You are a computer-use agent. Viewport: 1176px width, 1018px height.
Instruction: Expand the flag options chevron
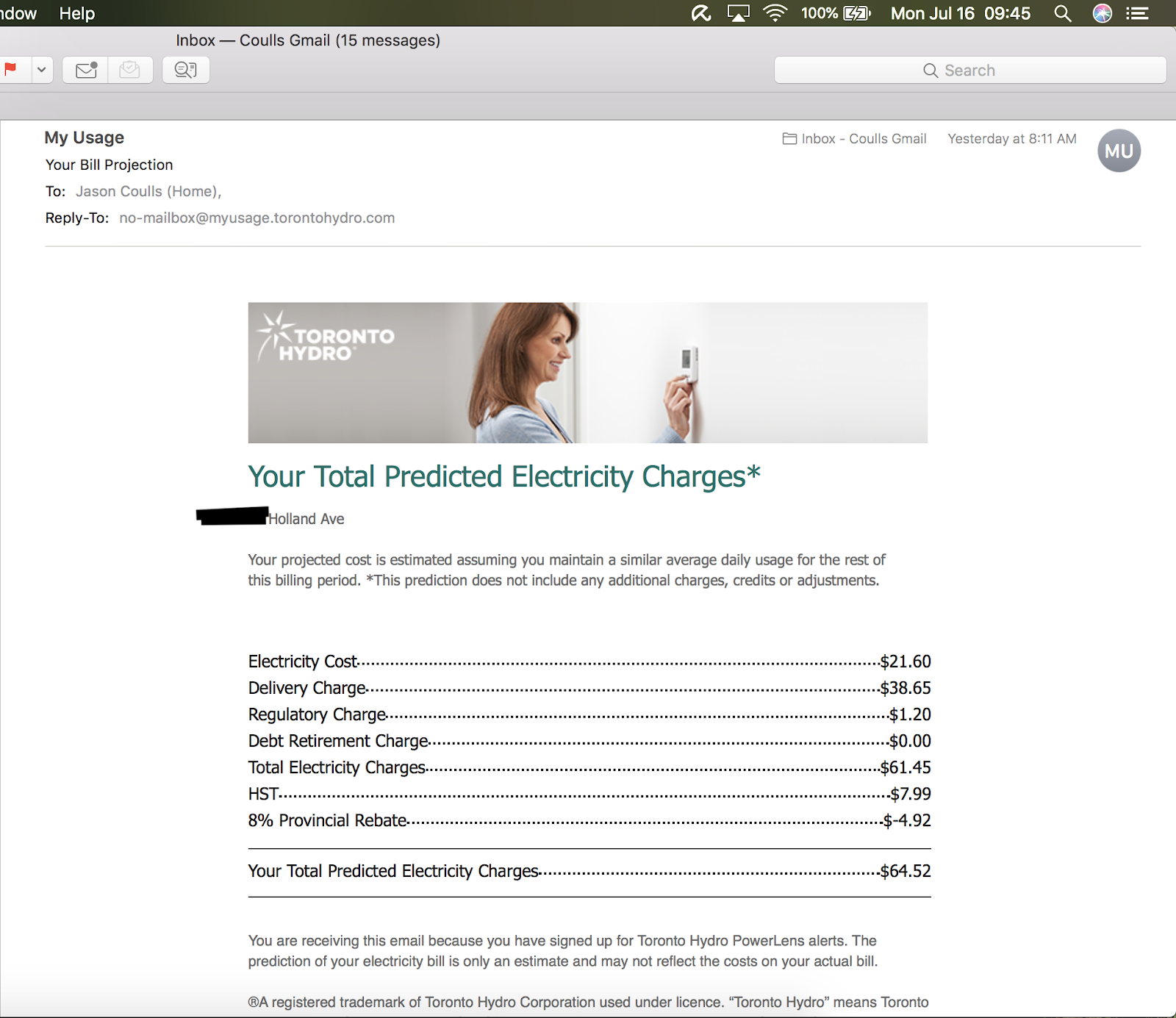40,70
